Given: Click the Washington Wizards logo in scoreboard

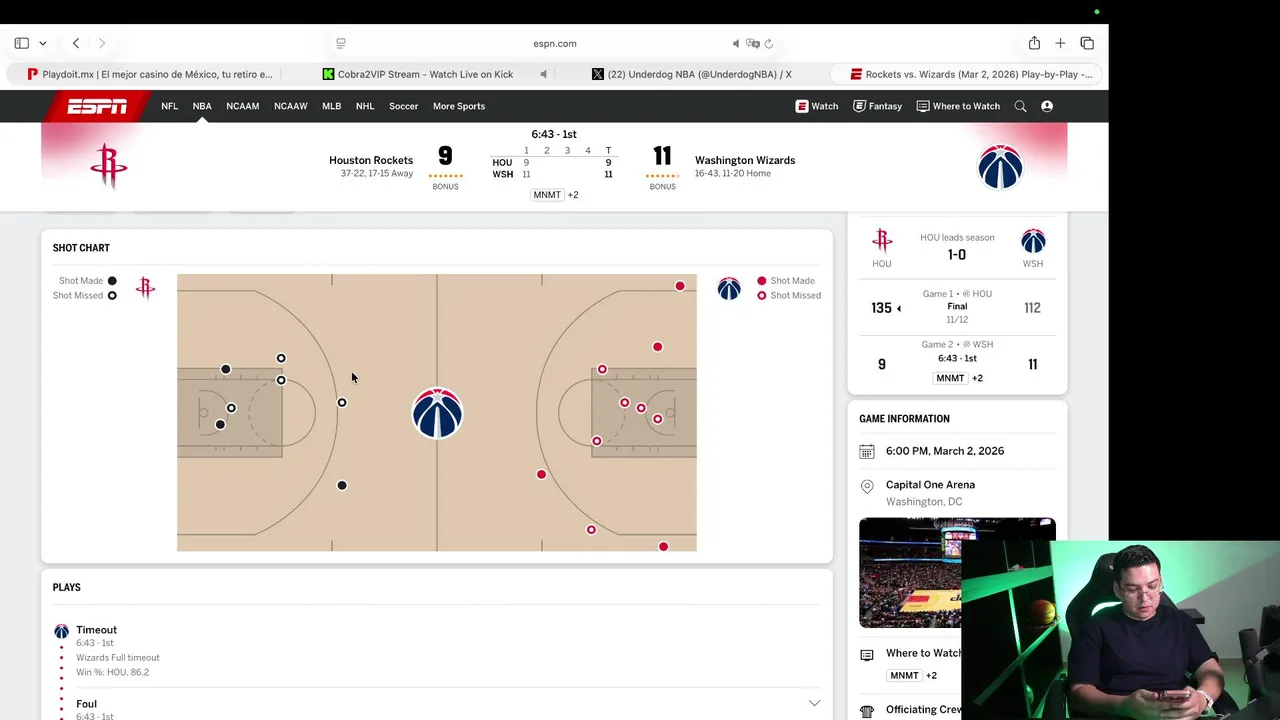Looking at the screenshot, I should tap(1000, 166).
